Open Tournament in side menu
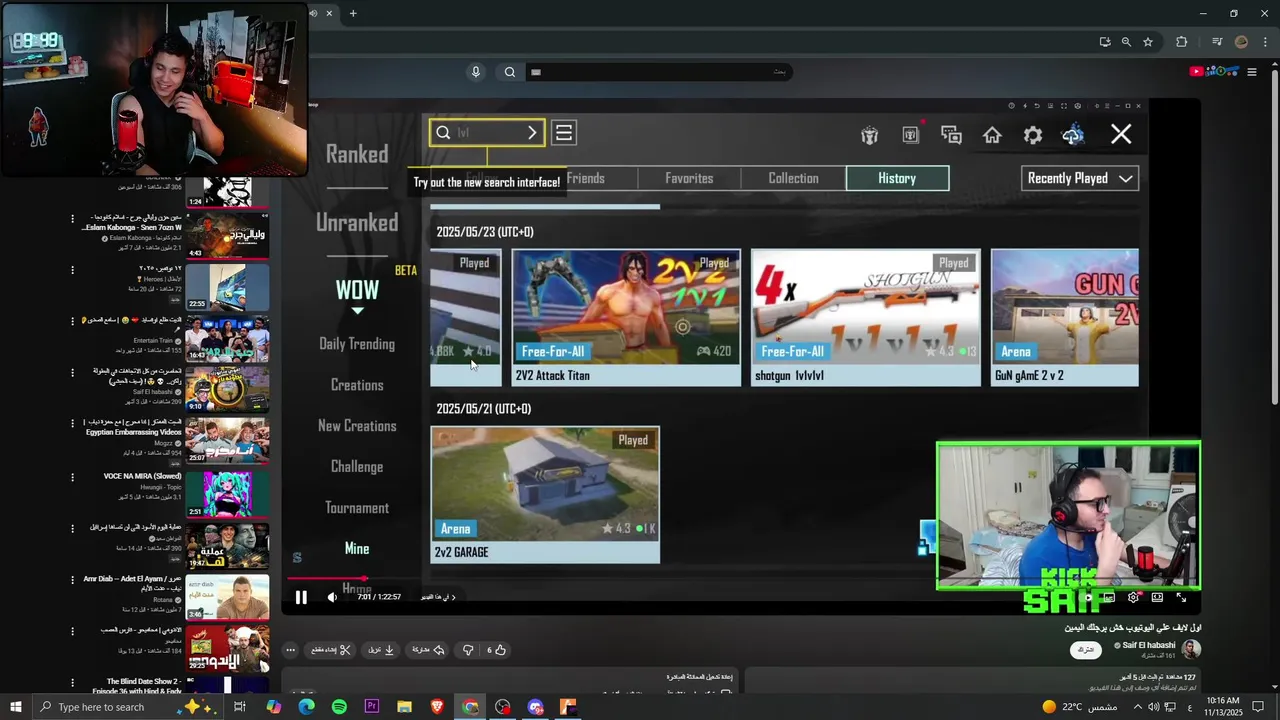 pos(357,508)
